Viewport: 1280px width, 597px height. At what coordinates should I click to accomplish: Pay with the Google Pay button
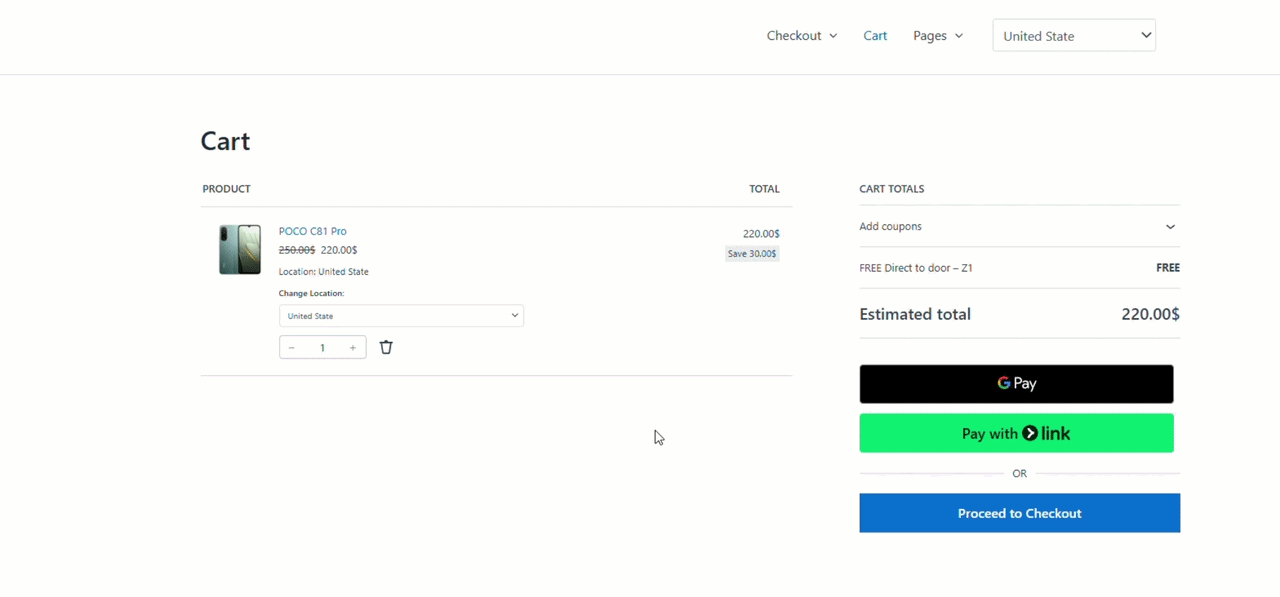(1016, 384)
